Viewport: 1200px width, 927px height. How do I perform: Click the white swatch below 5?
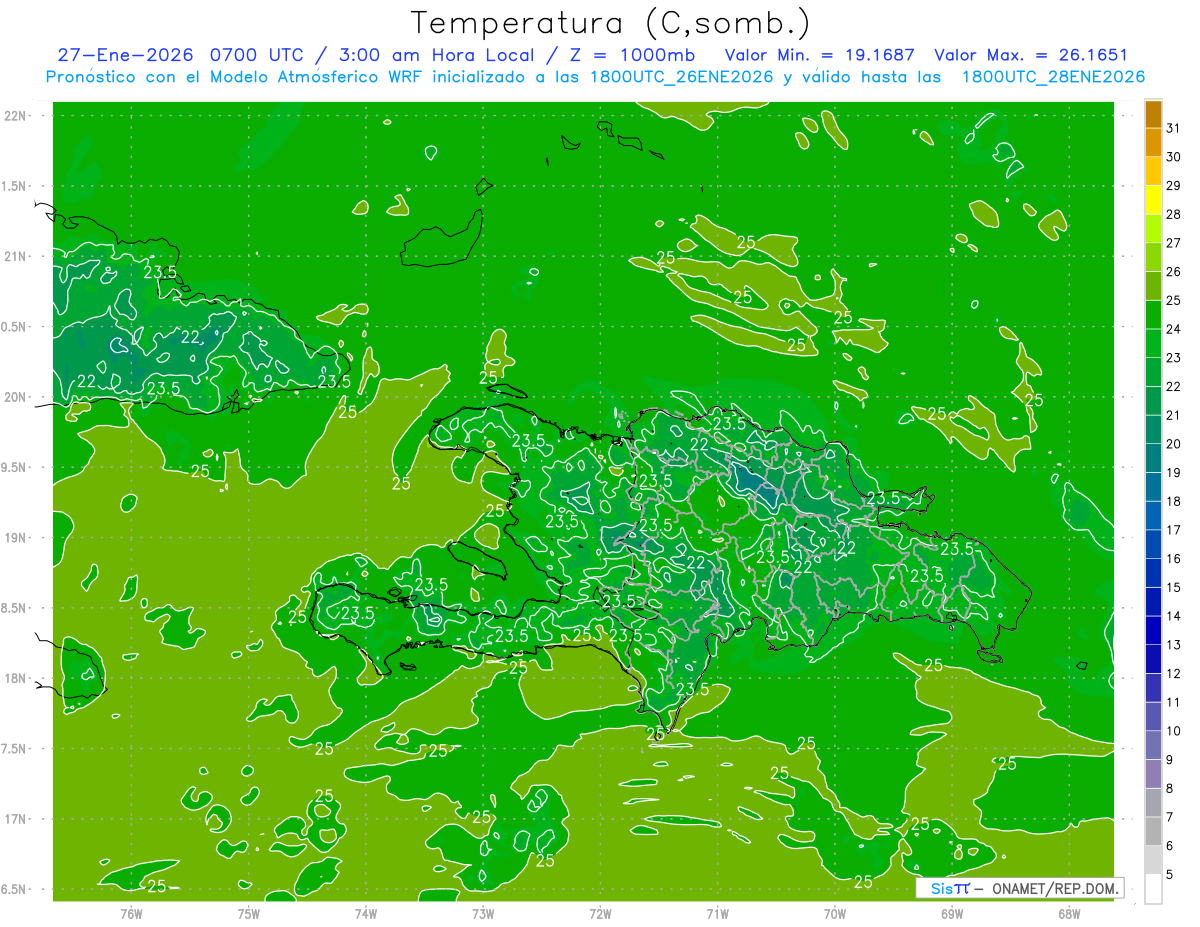pyautogui.click(x=1153, y=889)
